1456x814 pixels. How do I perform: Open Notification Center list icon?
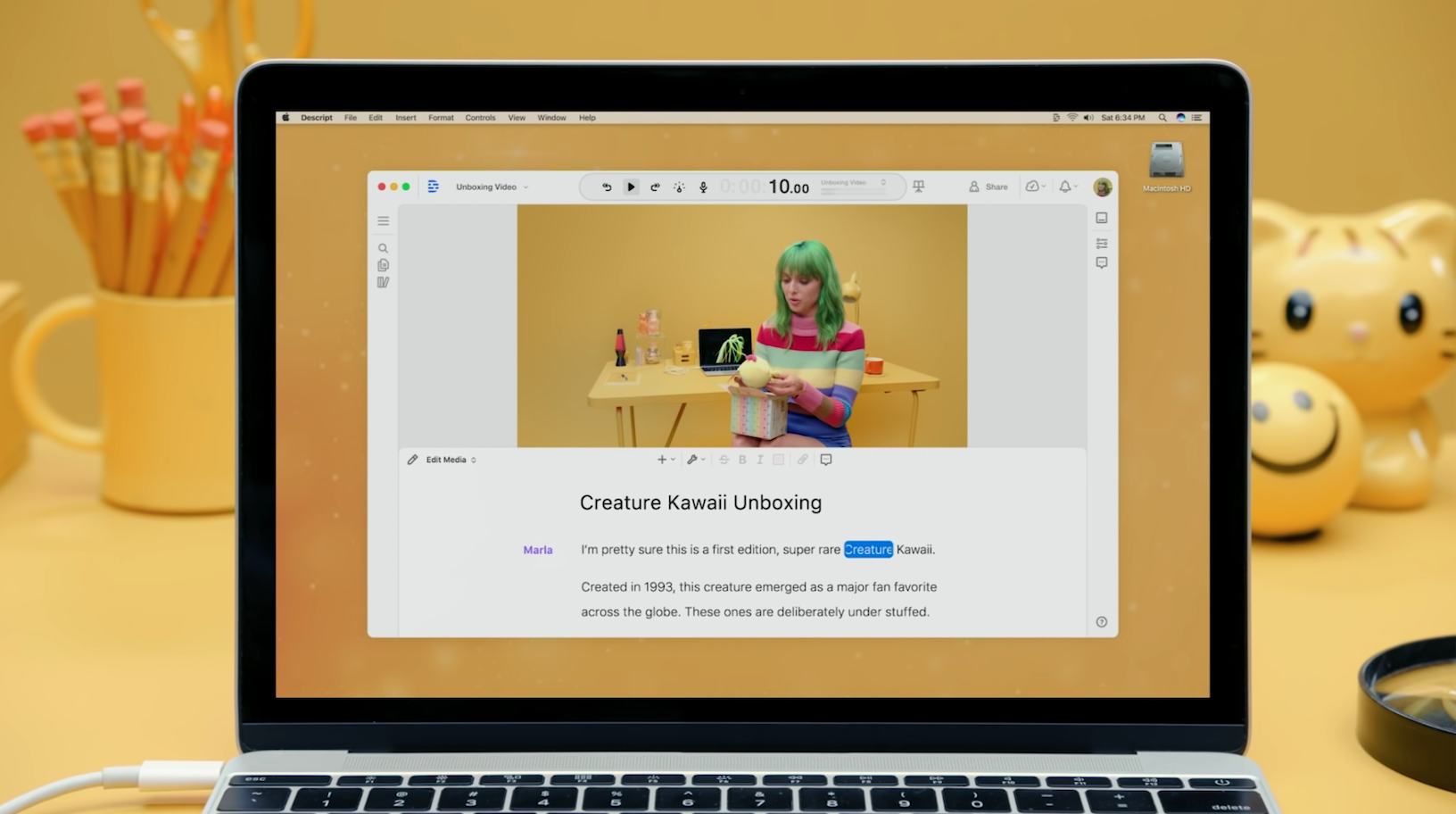[1197, 118]
